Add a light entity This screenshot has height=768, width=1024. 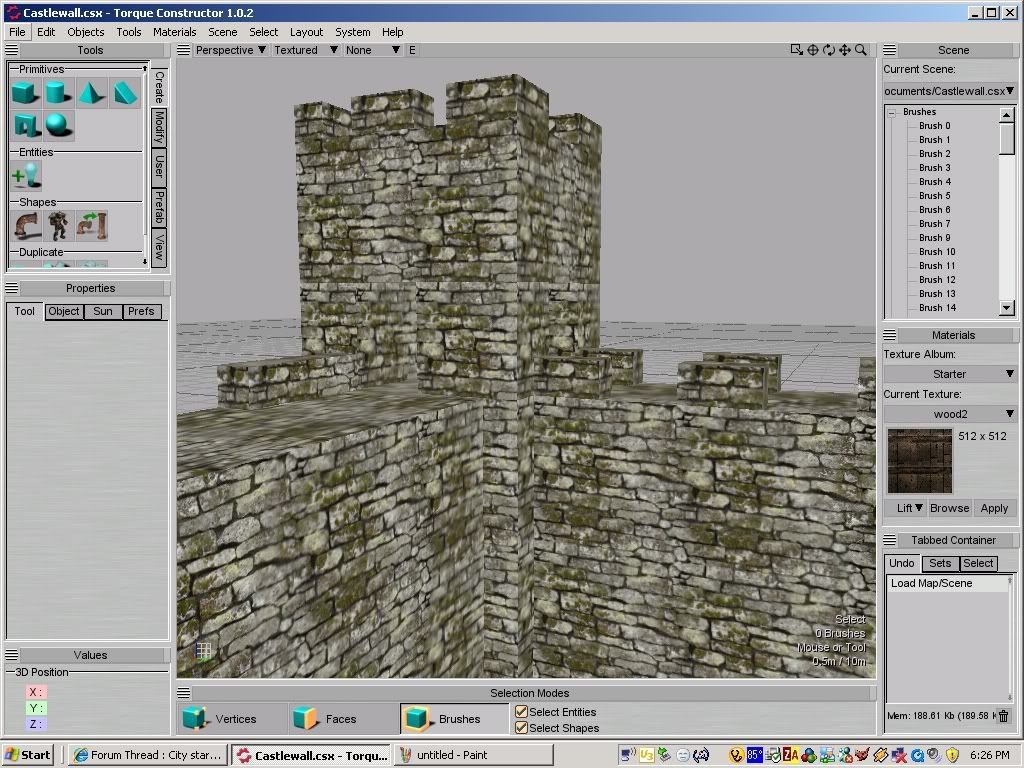25,174
